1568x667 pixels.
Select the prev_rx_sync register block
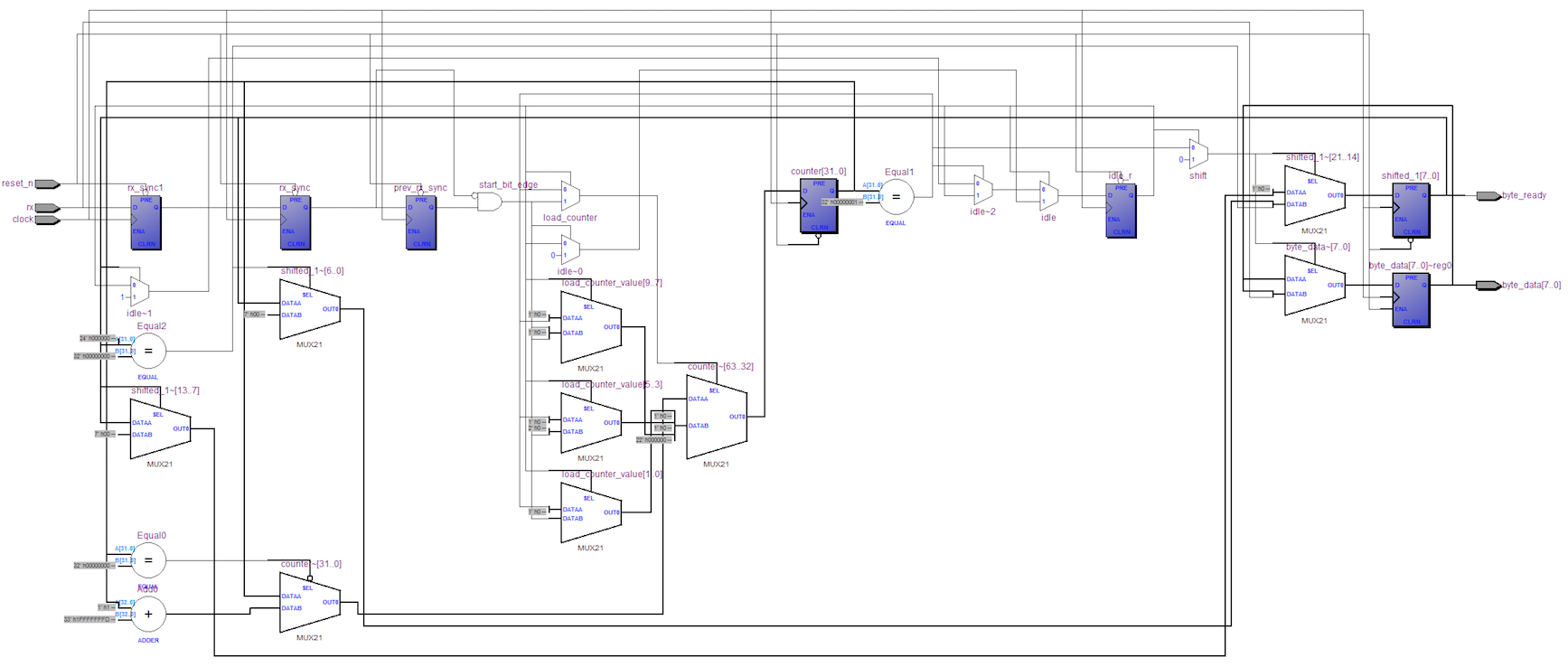click(420, 221)
